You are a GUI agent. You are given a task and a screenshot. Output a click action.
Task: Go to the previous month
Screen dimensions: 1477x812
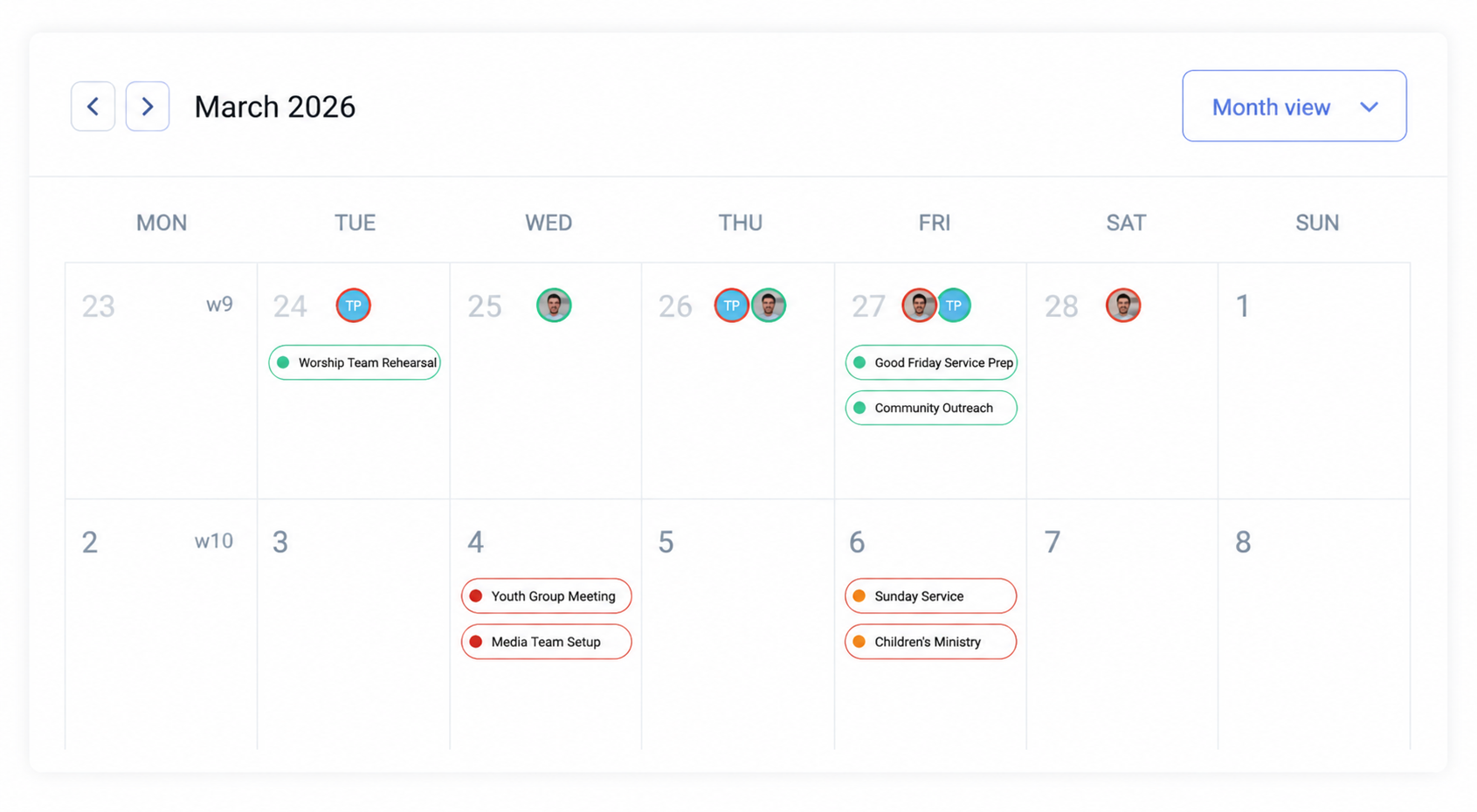click(x=93, y=106)
